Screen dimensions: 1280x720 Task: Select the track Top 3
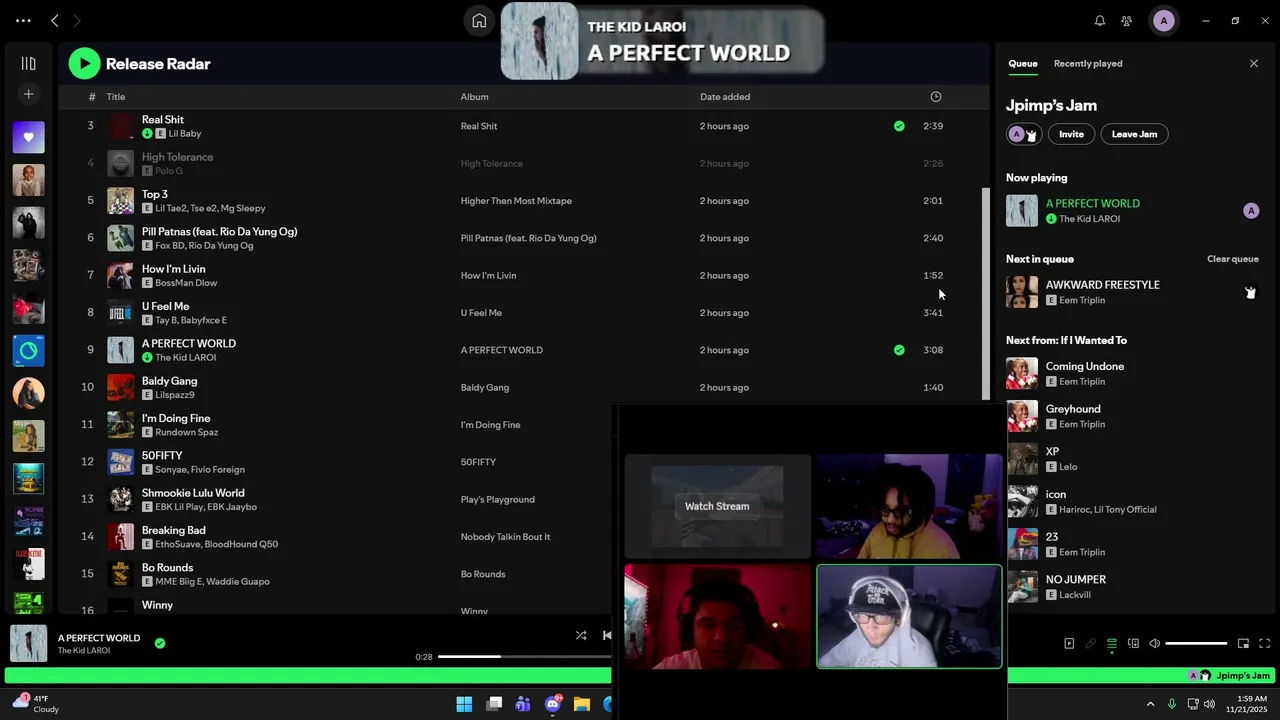pos(154,194)
